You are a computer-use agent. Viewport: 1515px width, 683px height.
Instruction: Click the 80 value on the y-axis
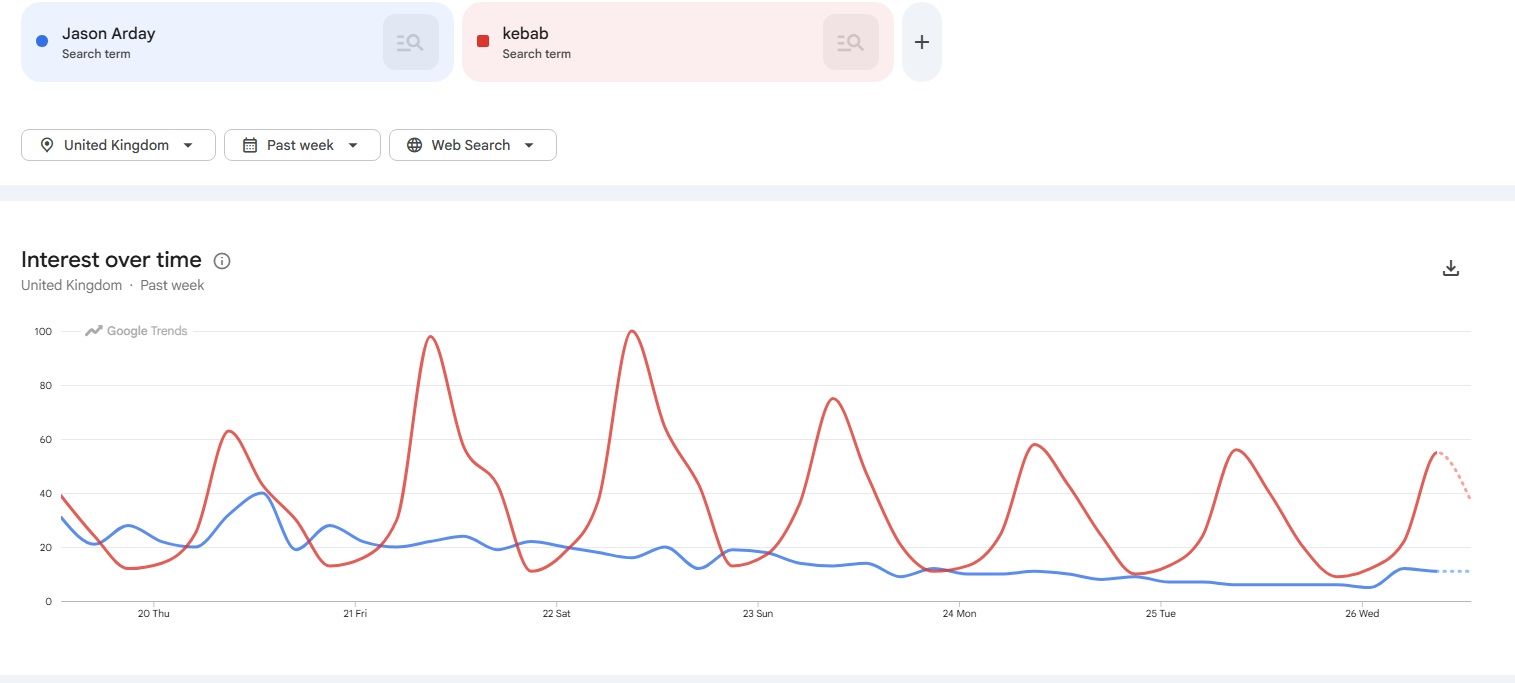[x=45, y=385]
